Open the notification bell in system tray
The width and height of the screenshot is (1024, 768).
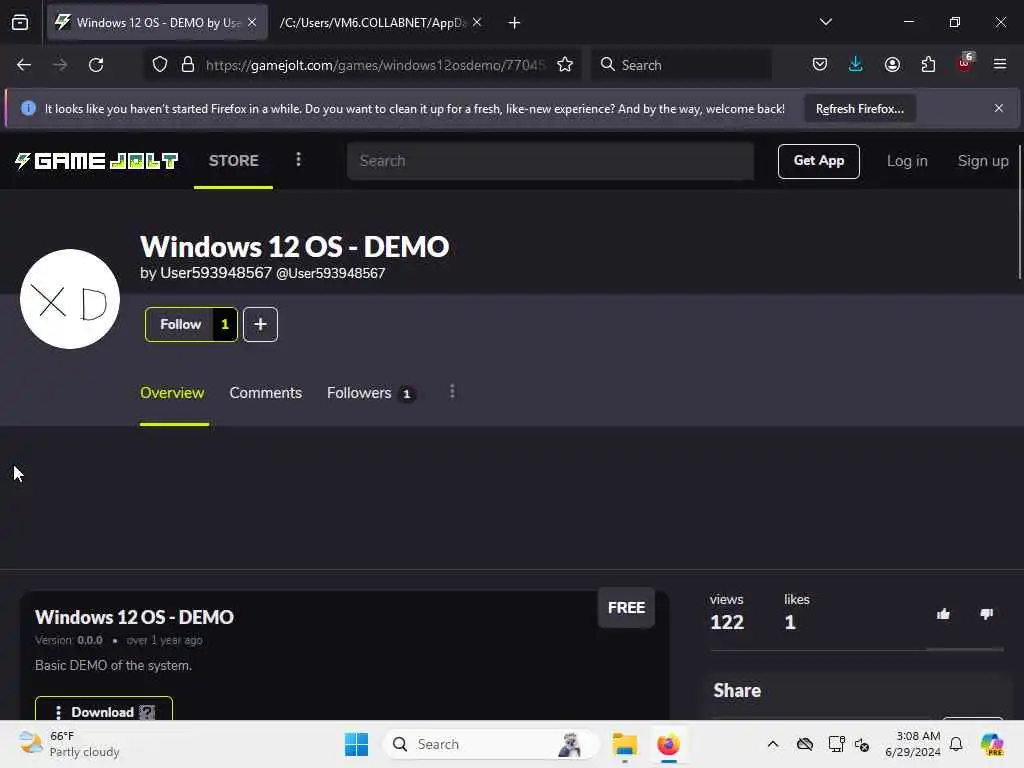tap(956, 744)
